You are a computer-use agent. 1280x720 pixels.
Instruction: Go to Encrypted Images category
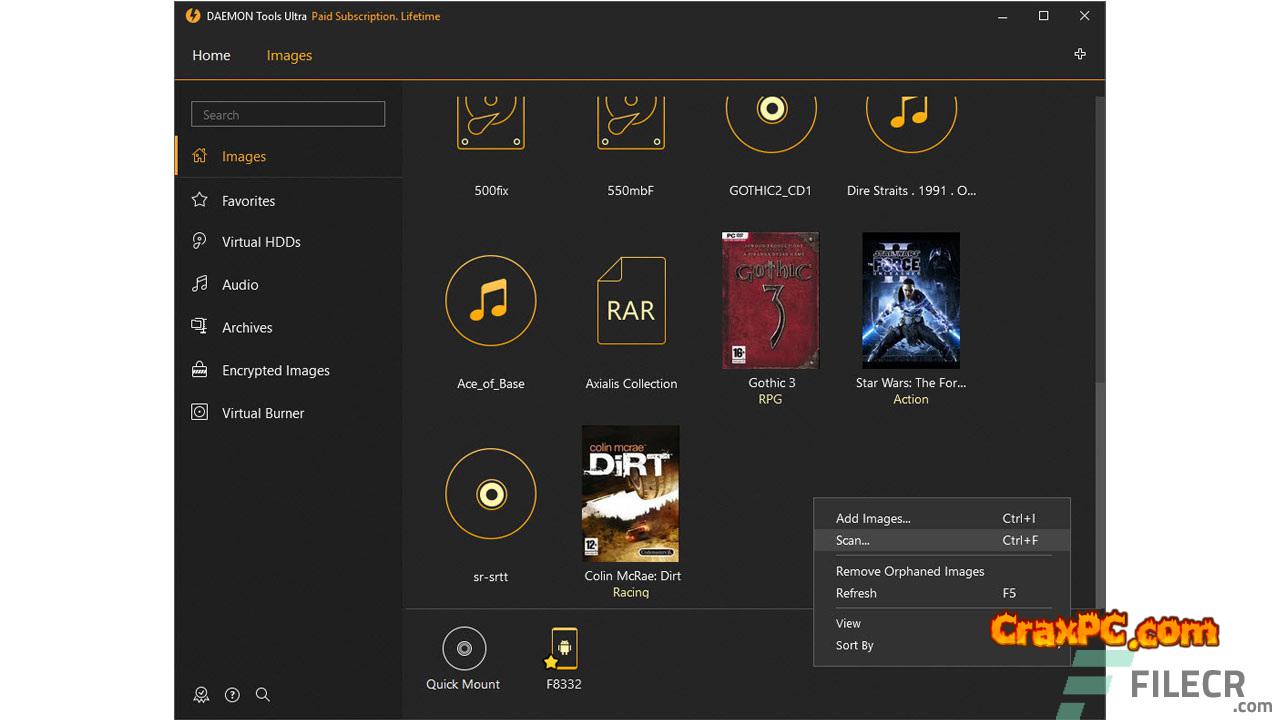coord(275,370)
